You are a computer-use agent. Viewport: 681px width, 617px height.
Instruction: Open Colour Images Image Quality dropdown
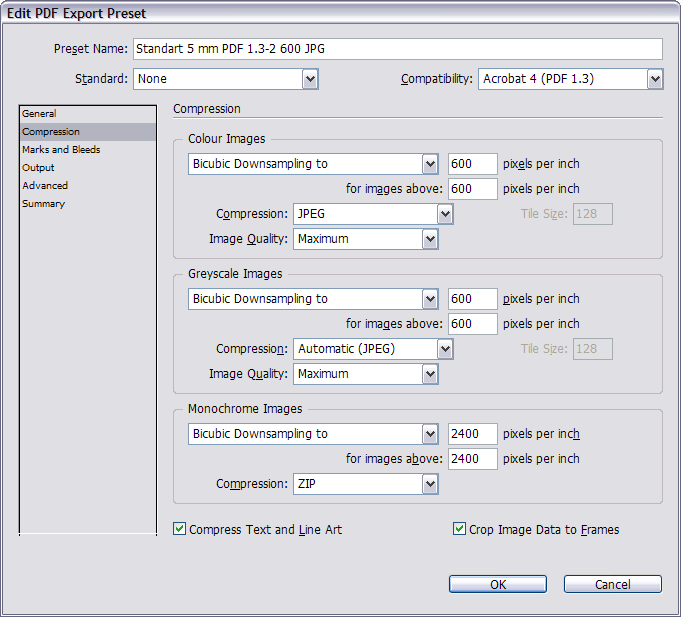click(366, 239)
